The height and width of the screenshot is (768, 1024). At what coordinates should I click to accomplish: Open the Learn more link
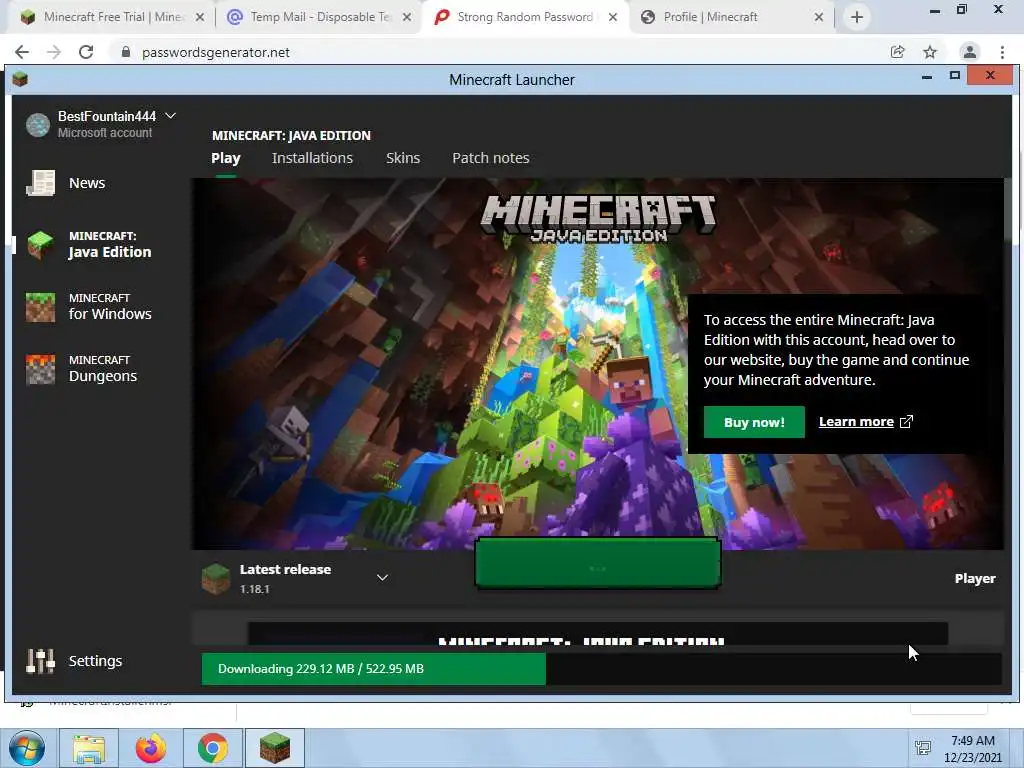(x=856, y=422)
